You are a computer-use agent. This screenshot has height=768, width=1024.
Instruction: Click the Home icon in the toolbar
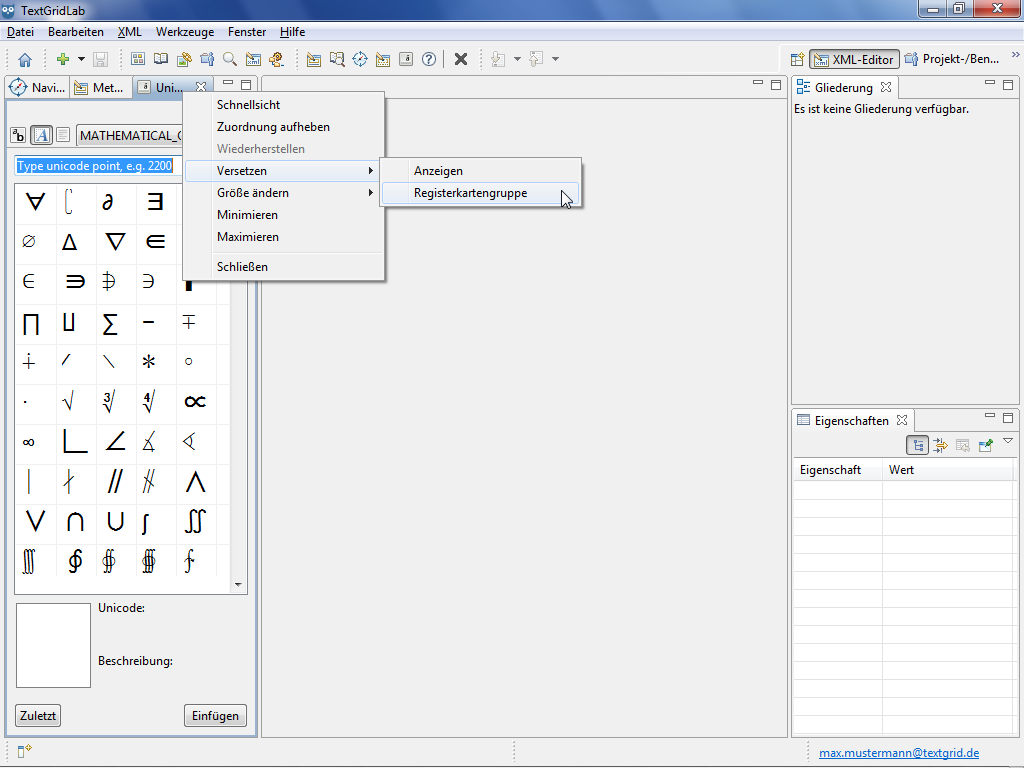[x=25, y=60]
